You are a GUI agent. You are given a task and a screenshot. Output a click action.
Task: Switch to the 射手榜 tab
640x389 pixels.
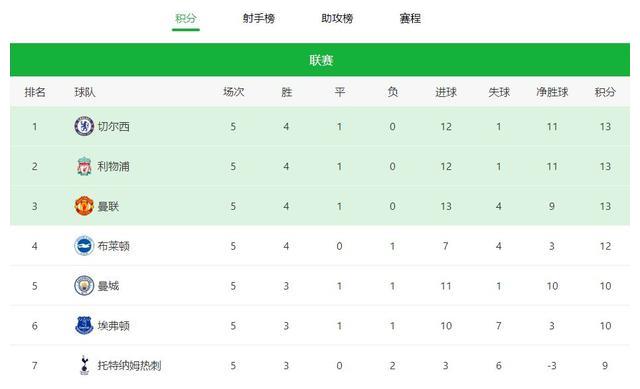click(x=259, y=18)
